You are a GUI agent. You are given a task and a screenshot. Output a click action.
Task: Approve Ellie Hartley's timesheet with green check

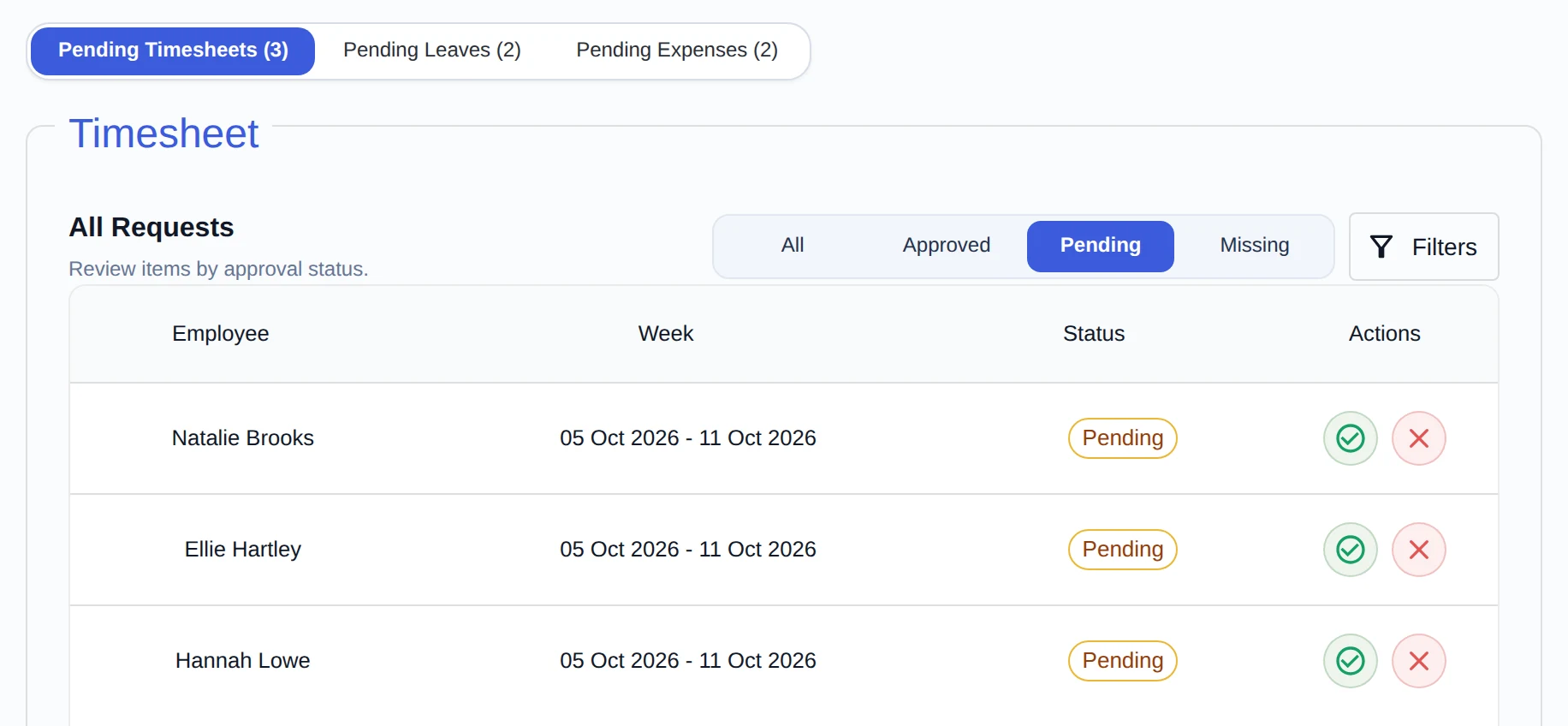click(1350, 550)
